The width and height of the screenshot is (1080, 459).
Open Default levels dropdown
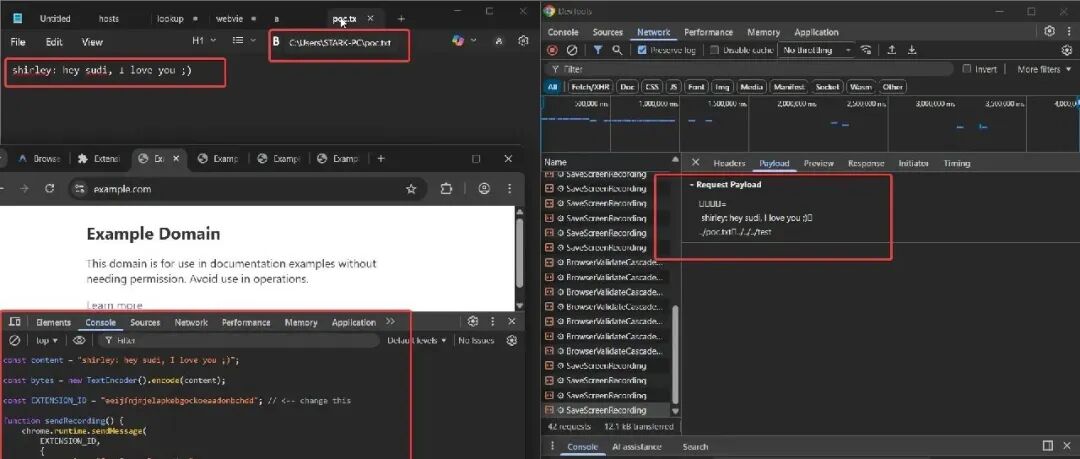pos(417,340)
